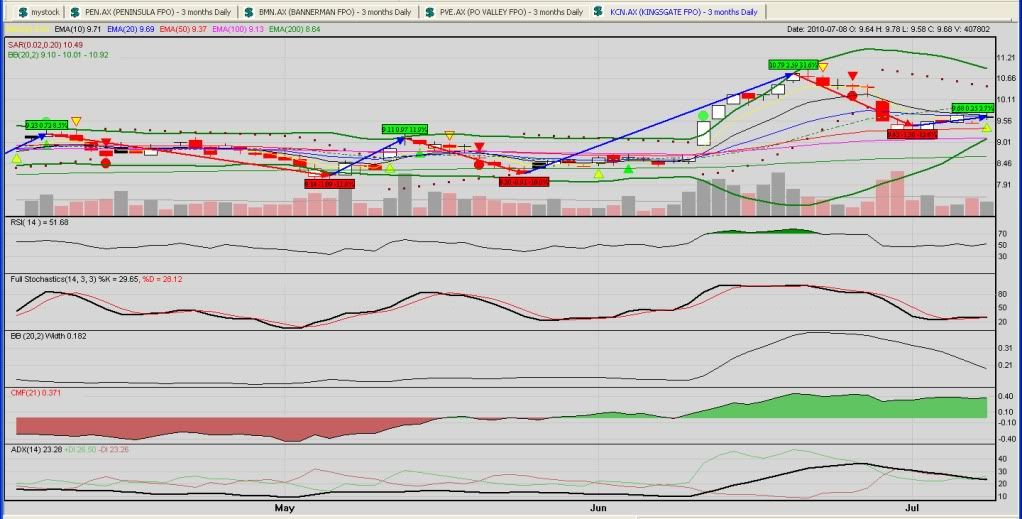Click the green circle signal marker in mid-June
This screenshot has width=1022, height=519.
[x=703, y=116]
